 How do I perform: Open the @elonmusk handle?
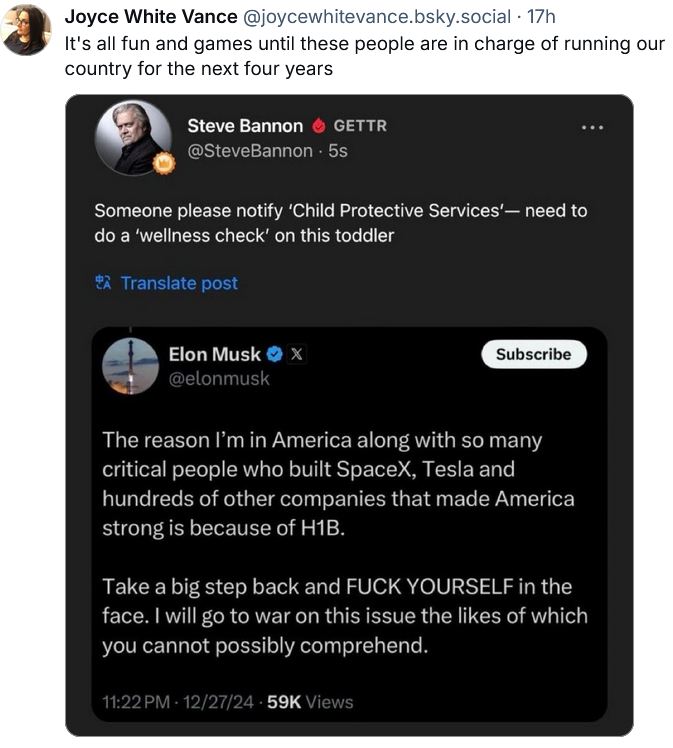[x=219, y=379]
